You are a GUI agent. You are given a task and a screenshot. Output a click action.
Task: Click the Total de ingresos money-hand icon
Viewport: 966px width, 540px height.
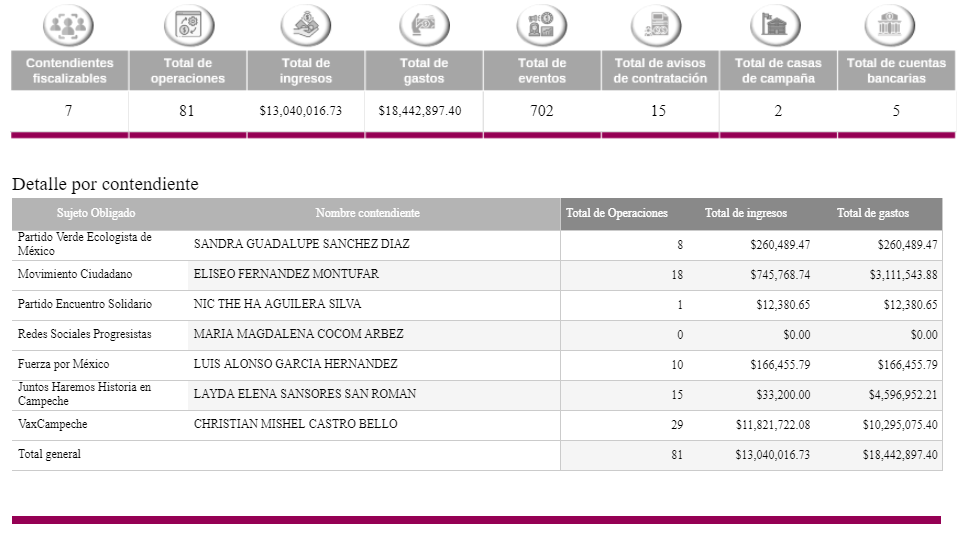pyautogui.click(x=306, y=25)
